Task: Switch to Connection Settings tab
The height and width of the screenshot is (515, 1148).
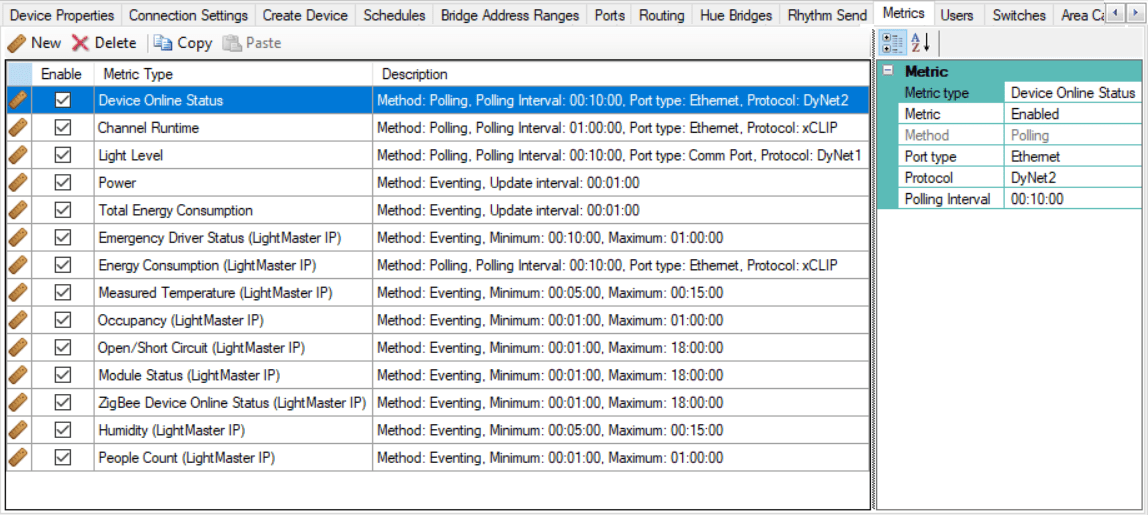Action: 187,15
